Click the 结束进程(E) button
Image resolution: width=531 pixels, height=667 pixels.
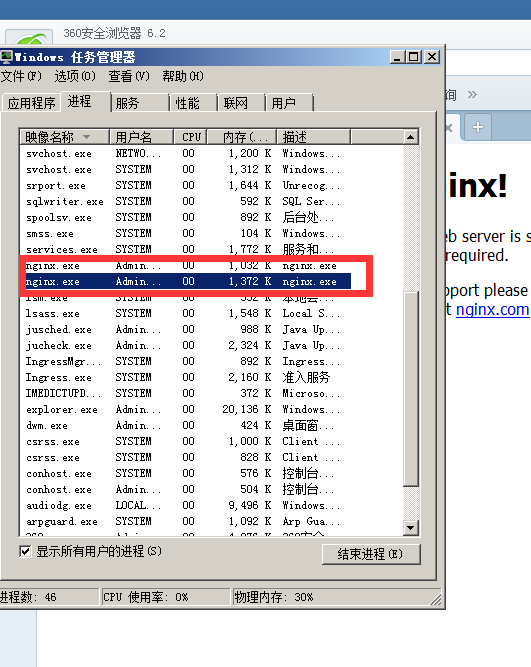point(371,554)
